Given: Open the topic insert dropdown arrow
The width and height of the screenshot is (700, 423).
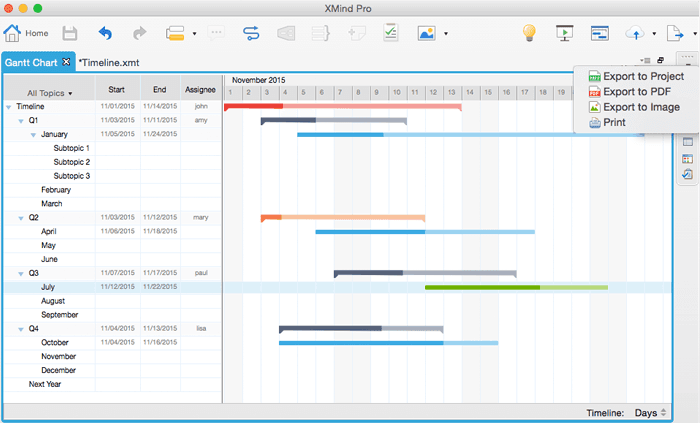Looking at the screenshot, I should pos(194,33).
